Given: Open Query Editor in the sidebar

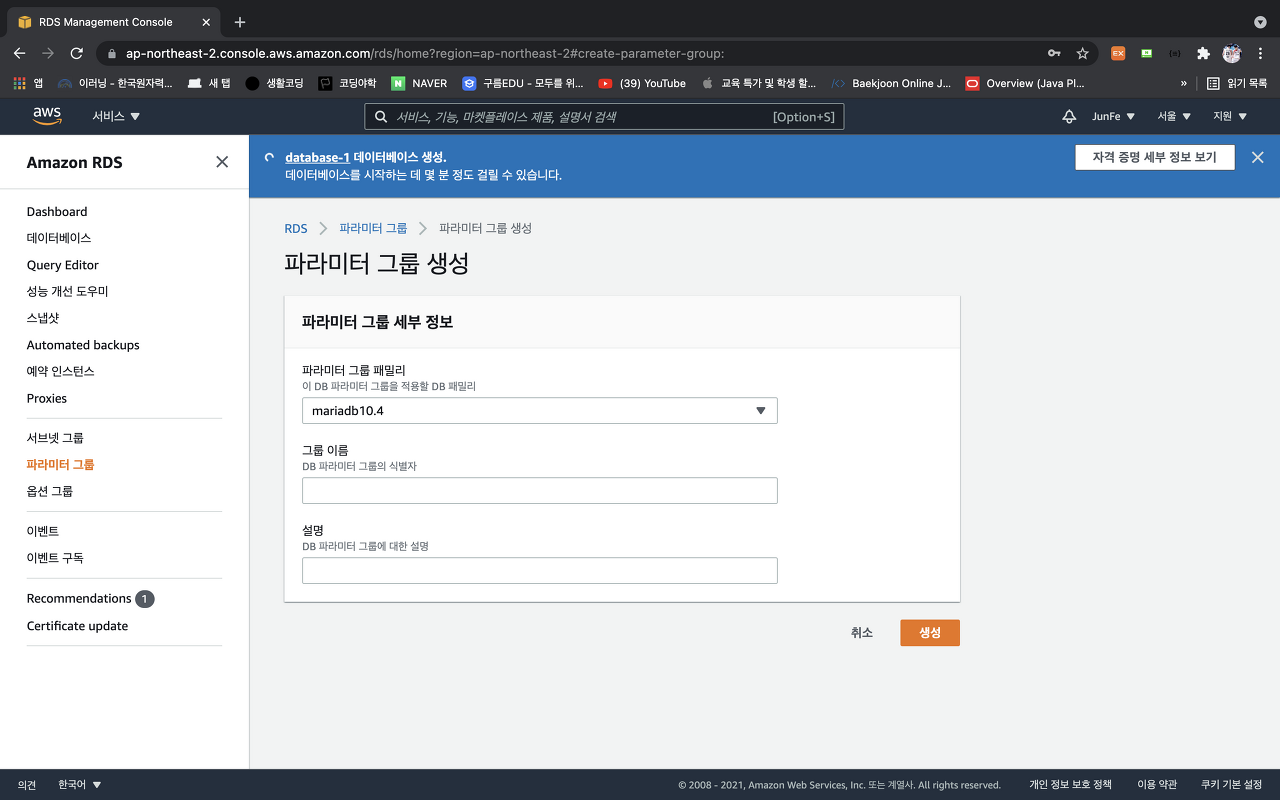Looking at the screenshot, I should click(63, 265).
